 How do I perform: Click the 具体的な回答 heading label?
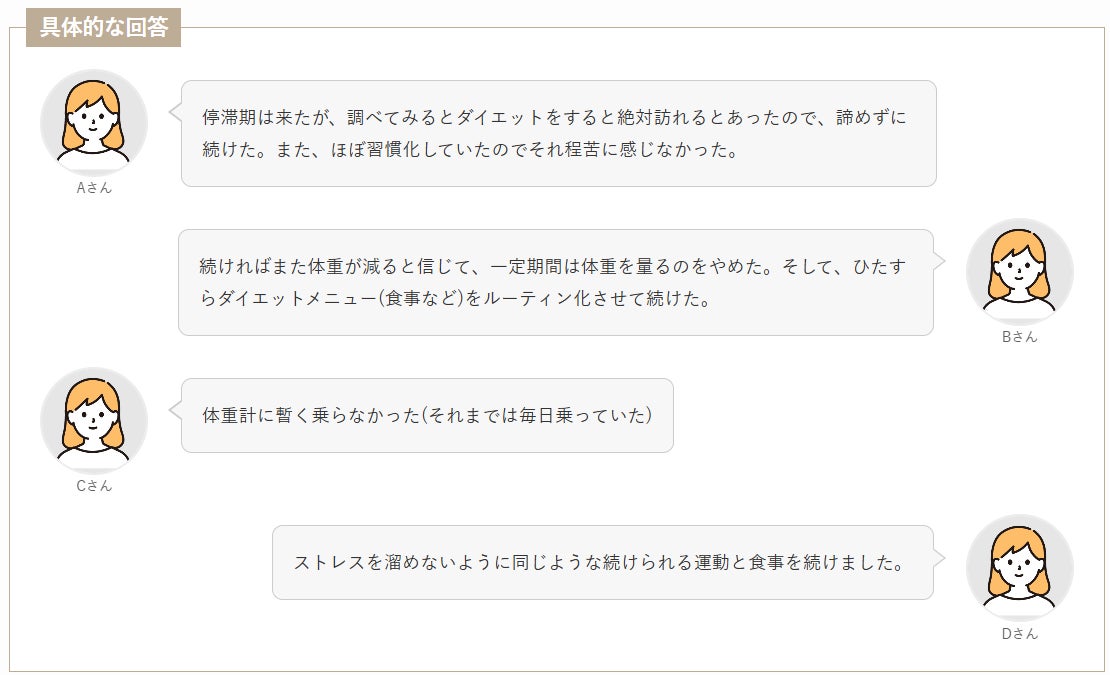pos(103,28)
